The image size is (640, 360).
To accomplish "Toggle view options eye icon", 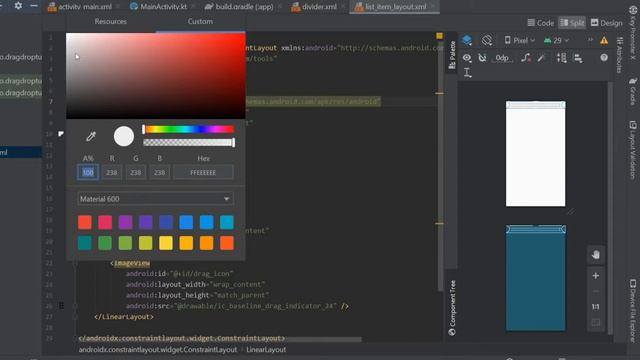I will click(467, 58).
